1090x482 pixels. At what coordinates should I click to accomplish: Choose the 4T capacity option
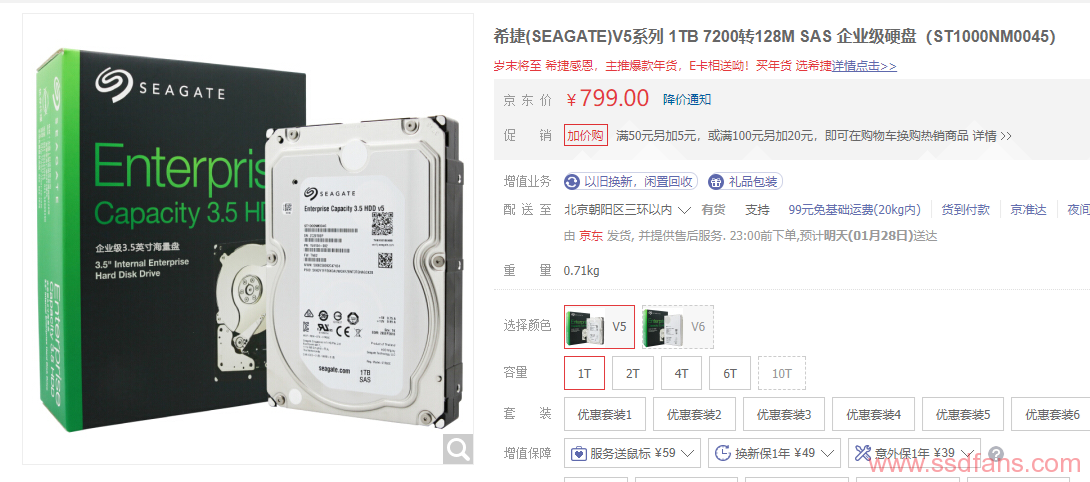[x=681, y=373]
